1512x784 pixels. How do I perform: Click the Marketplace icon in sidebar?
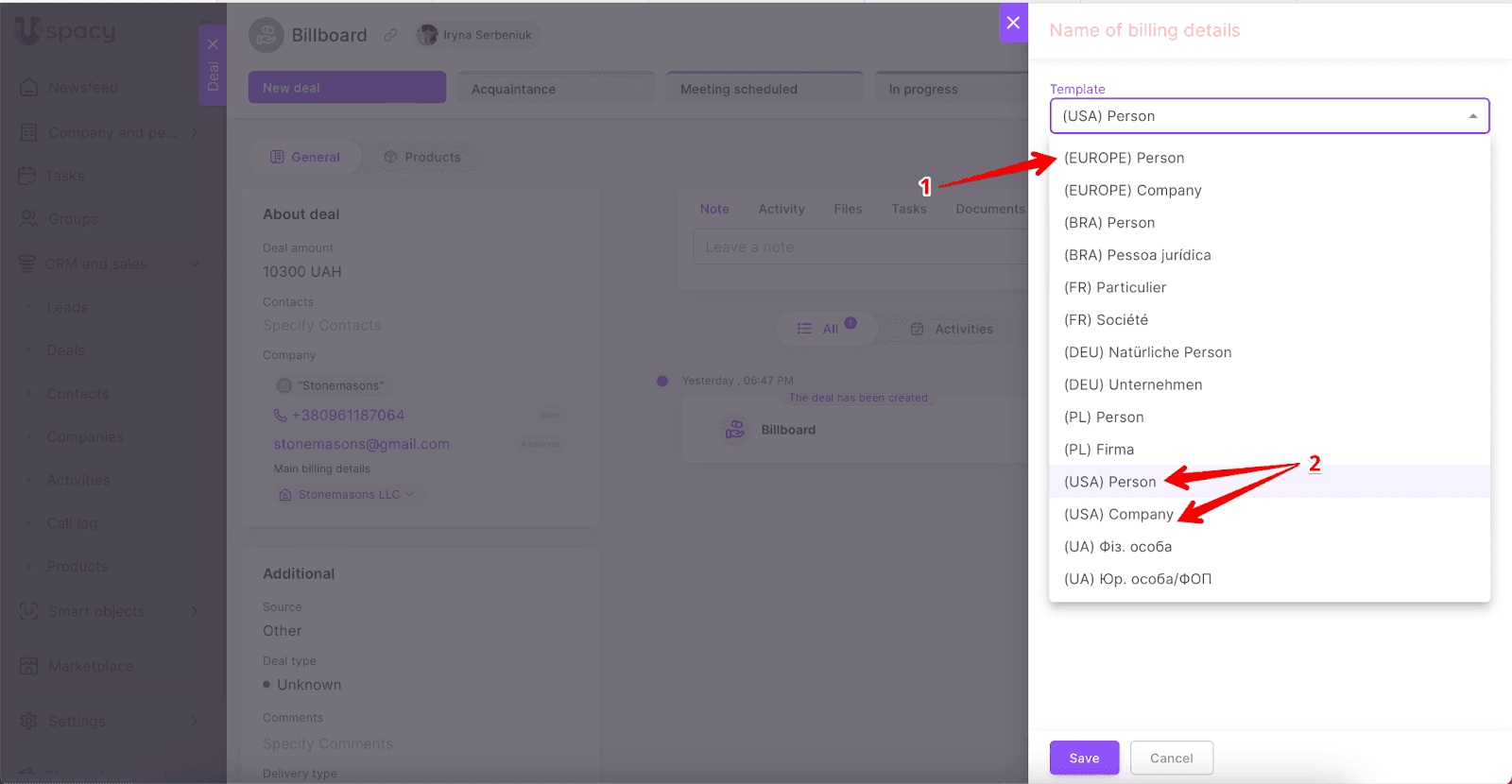29,666
